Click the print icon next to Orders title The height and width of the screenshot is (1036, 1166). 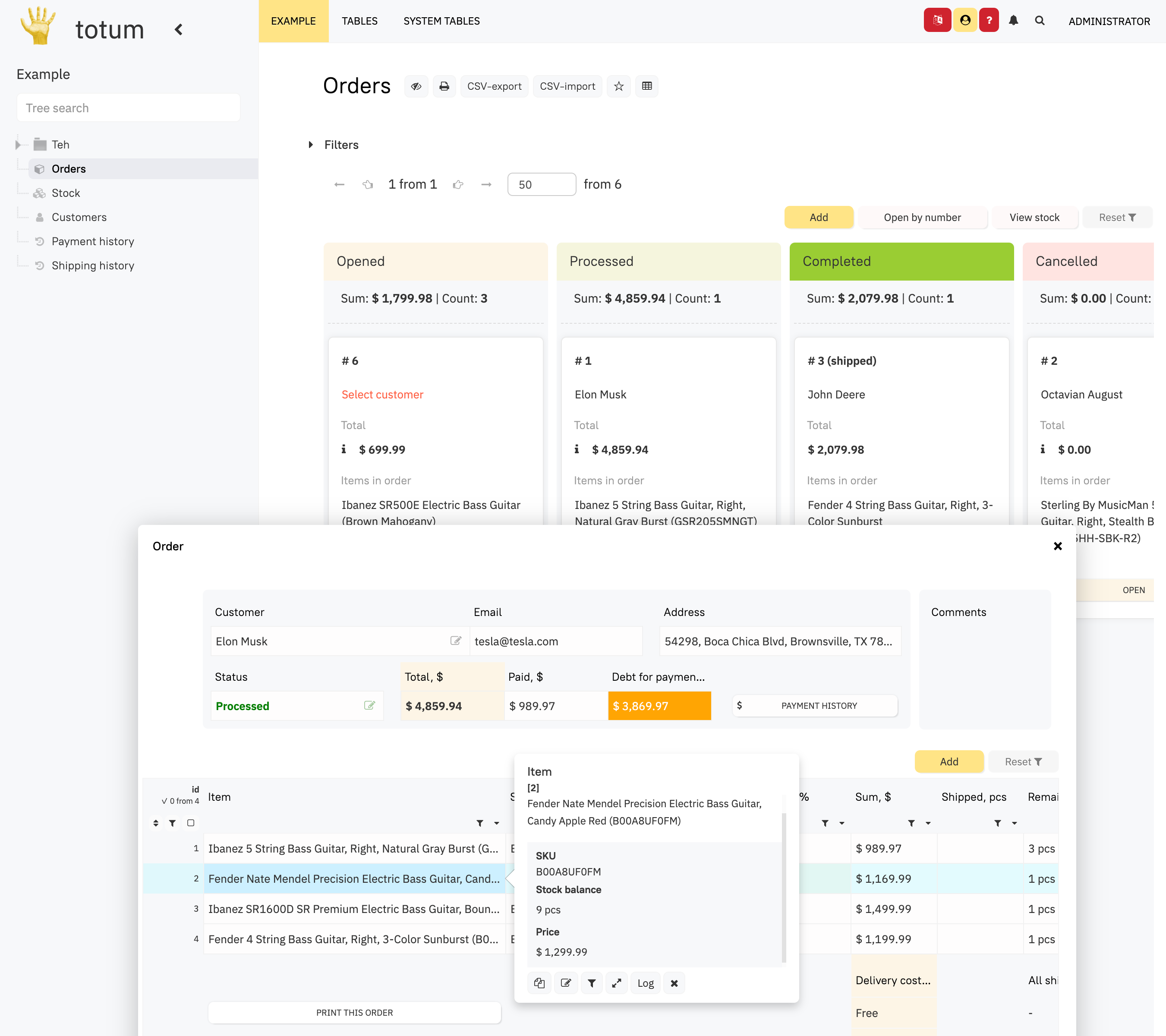[x=445, y=86]
